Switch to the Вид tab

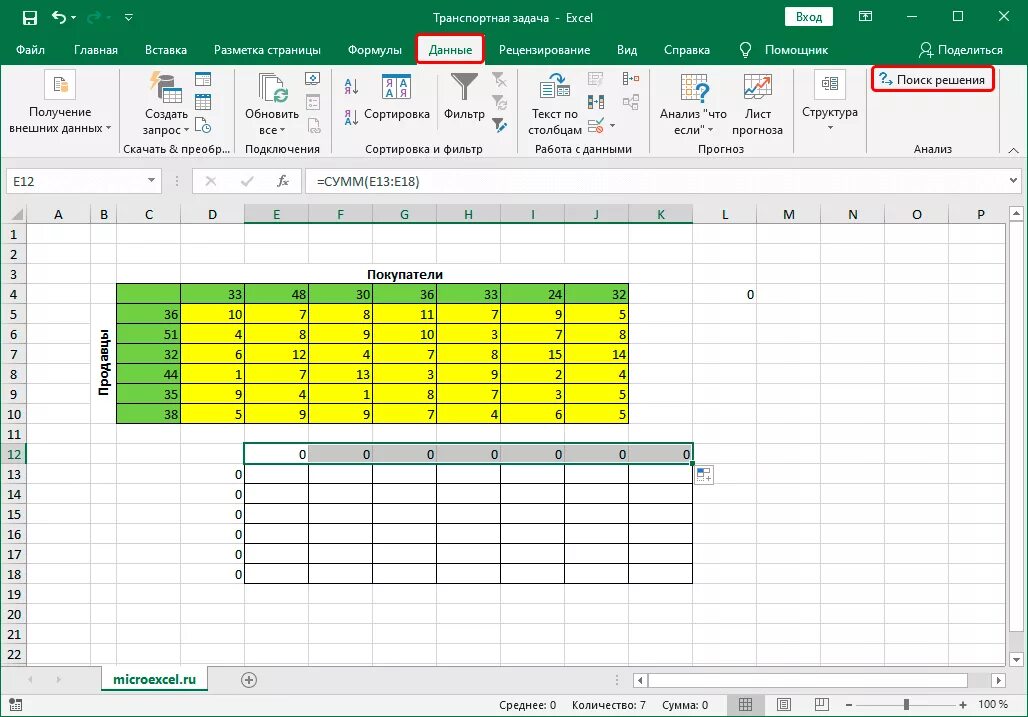627,50
